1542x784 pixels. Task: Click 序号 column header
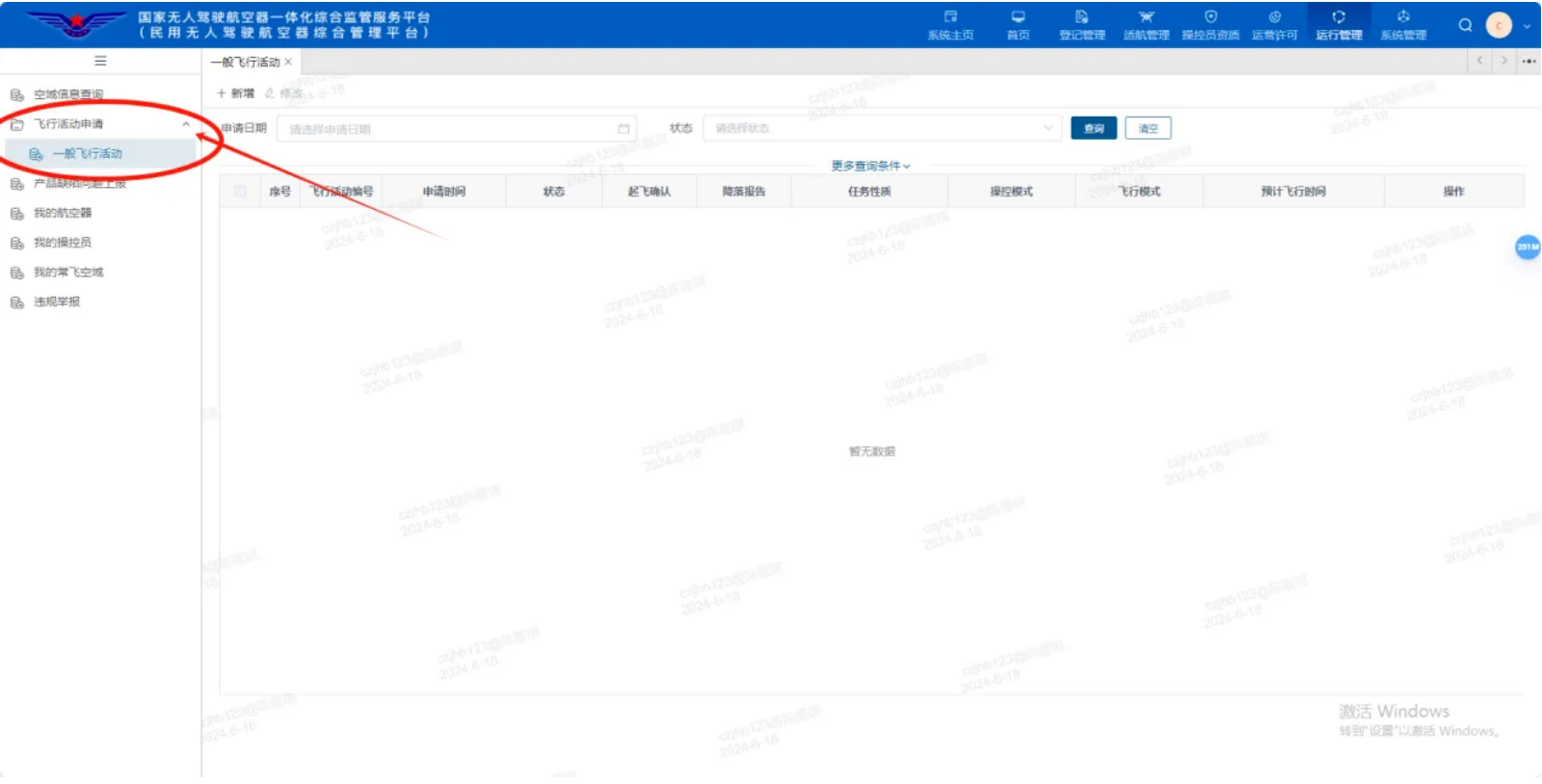tap(280, 192)
